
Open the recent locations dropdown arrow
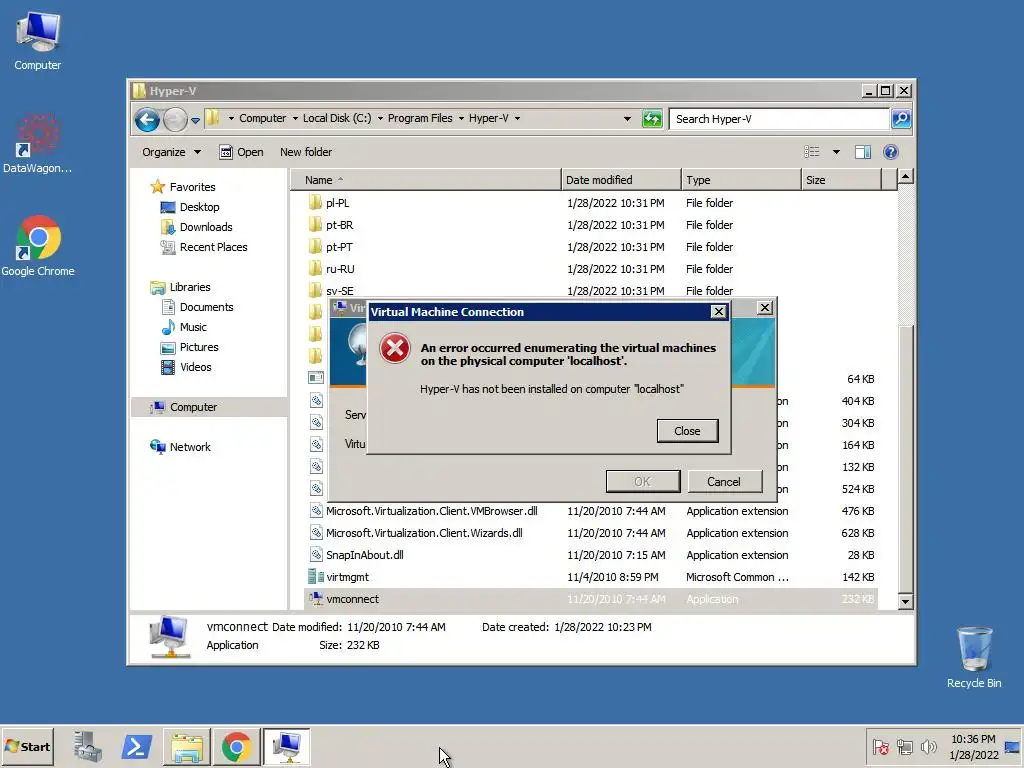(195, 120)
